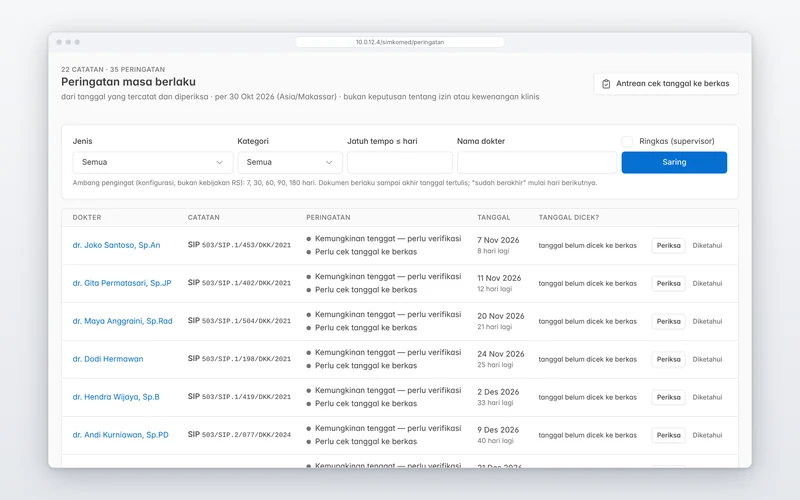Click the DOKTER column header

[87, 217]
